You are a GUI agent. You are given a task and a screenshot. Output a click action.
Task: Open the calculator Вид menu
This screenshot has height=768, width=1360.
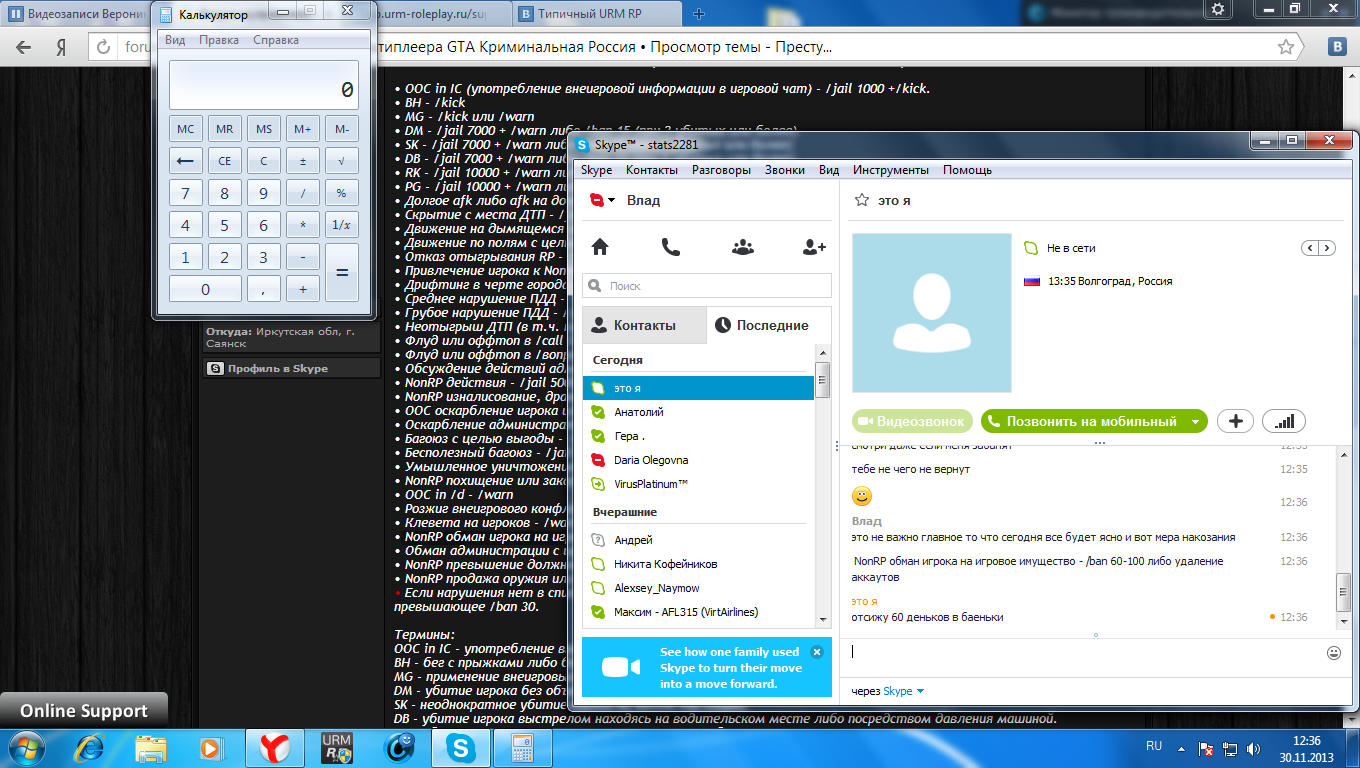point(175,40)
